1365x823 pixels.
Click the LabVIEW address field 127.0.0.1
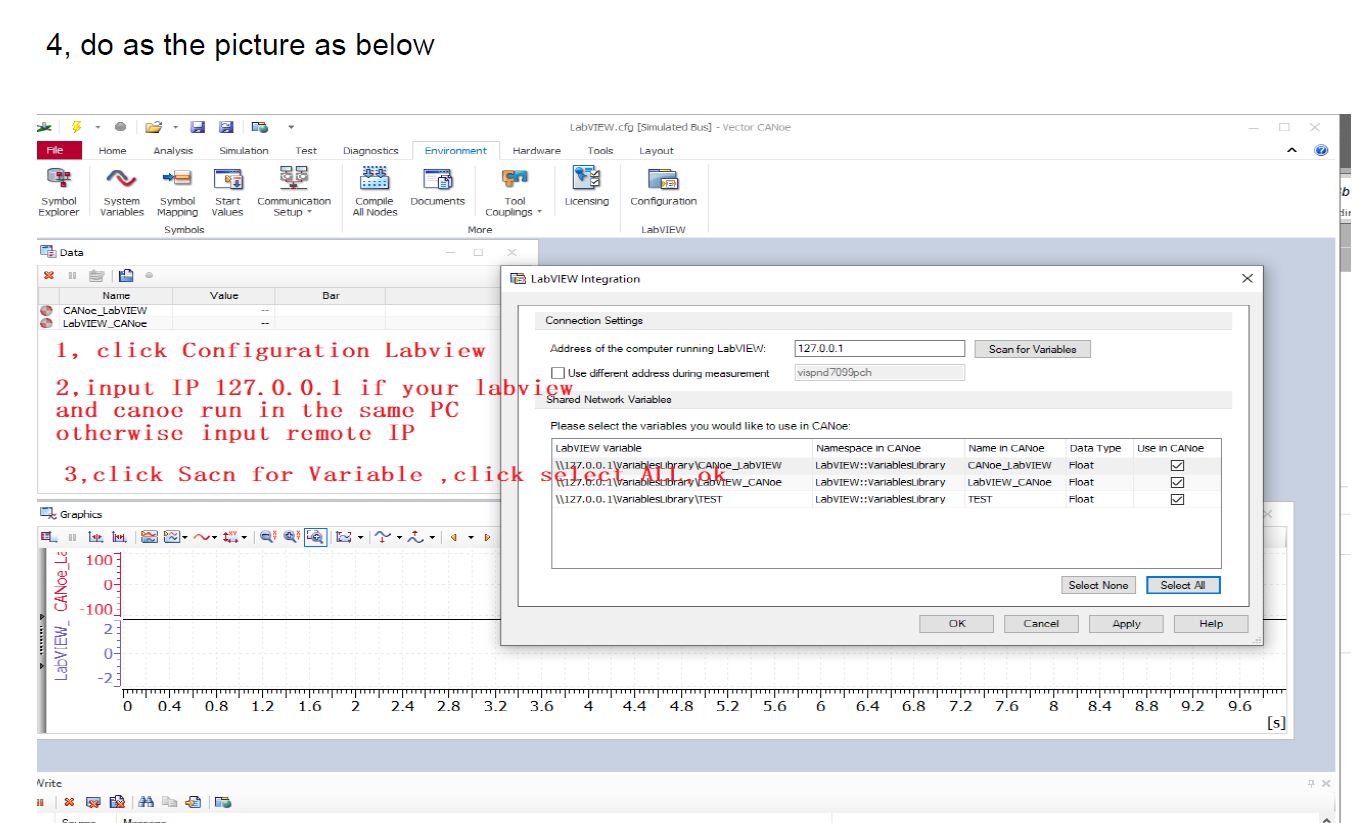(x=880, y=349)
